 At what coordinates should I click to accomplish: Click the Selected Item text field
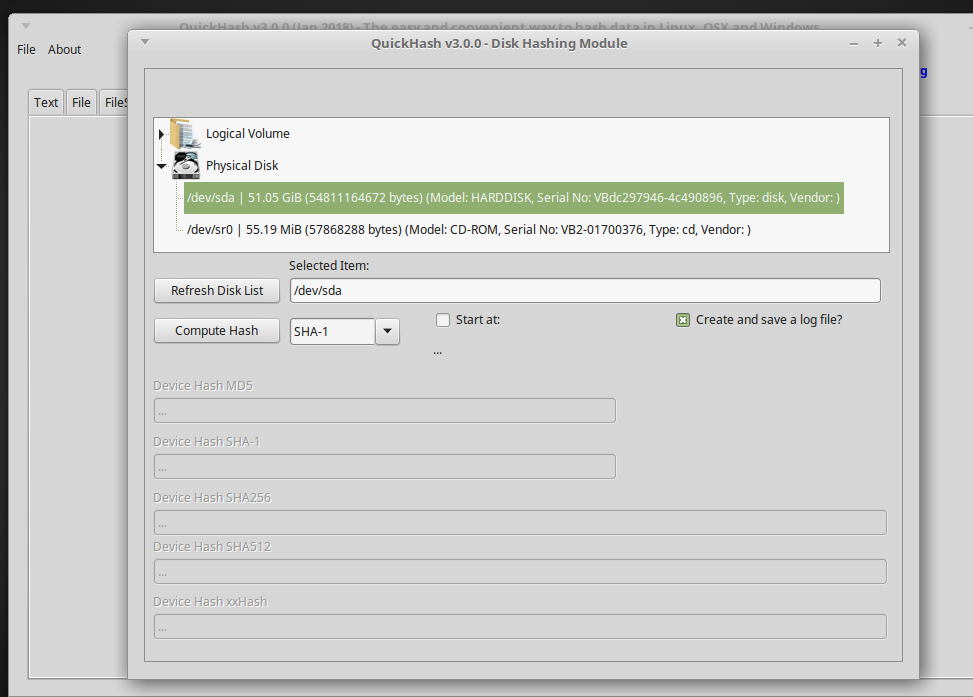pos(584,290)
